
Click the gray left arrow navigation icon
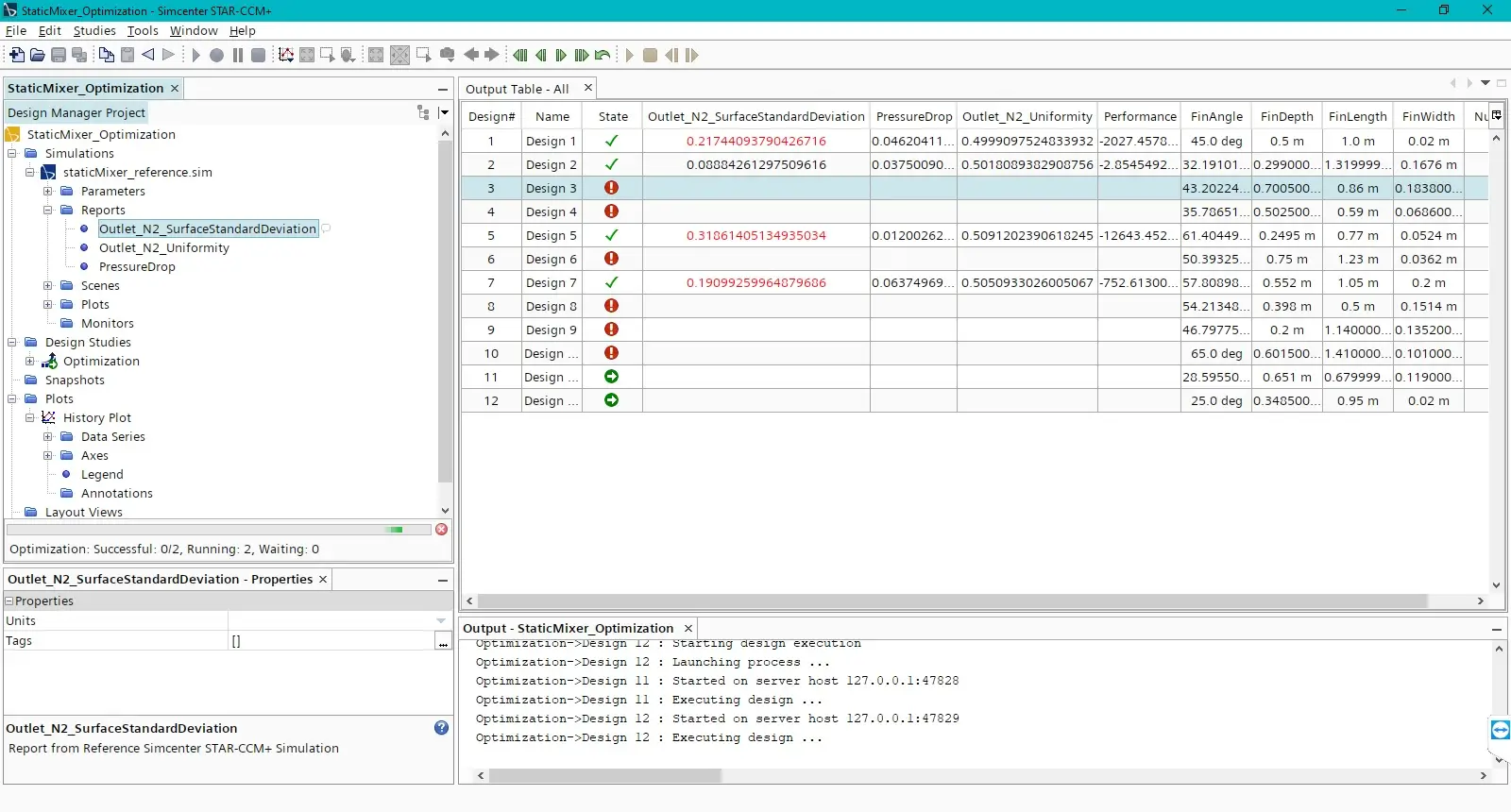[x=471, y=55]
